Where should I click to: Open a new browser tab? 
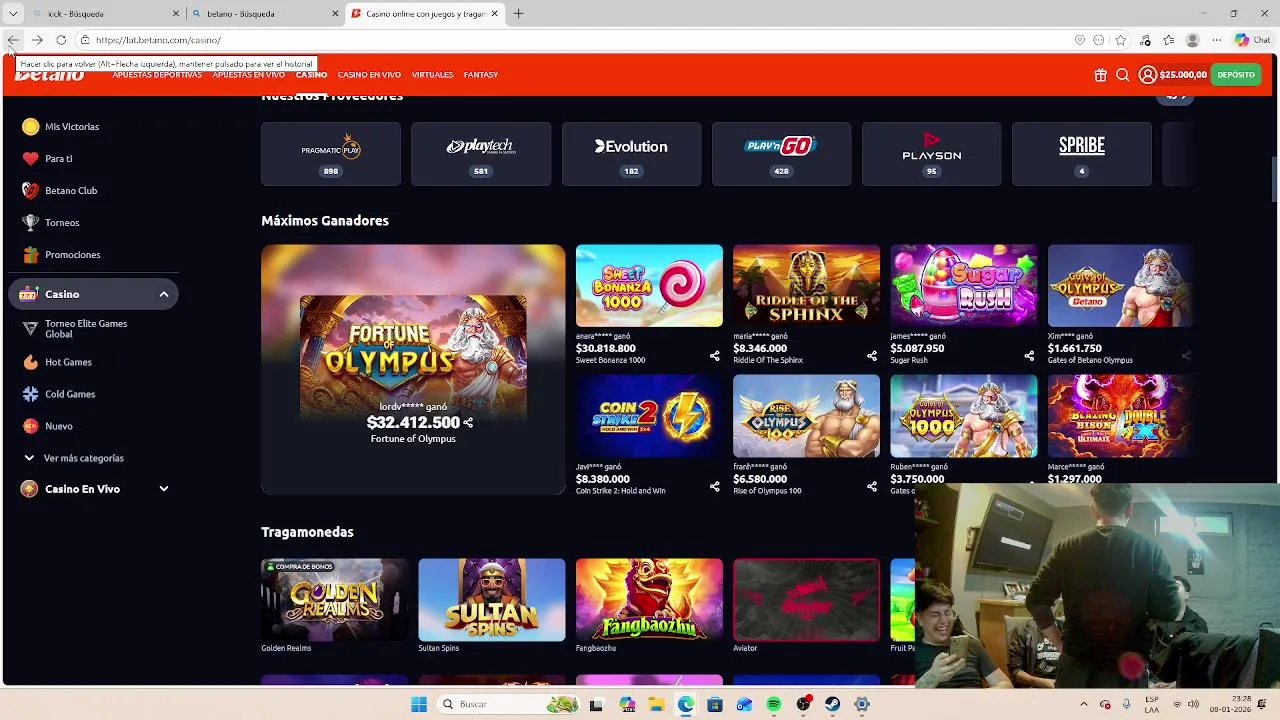(518, 14)
